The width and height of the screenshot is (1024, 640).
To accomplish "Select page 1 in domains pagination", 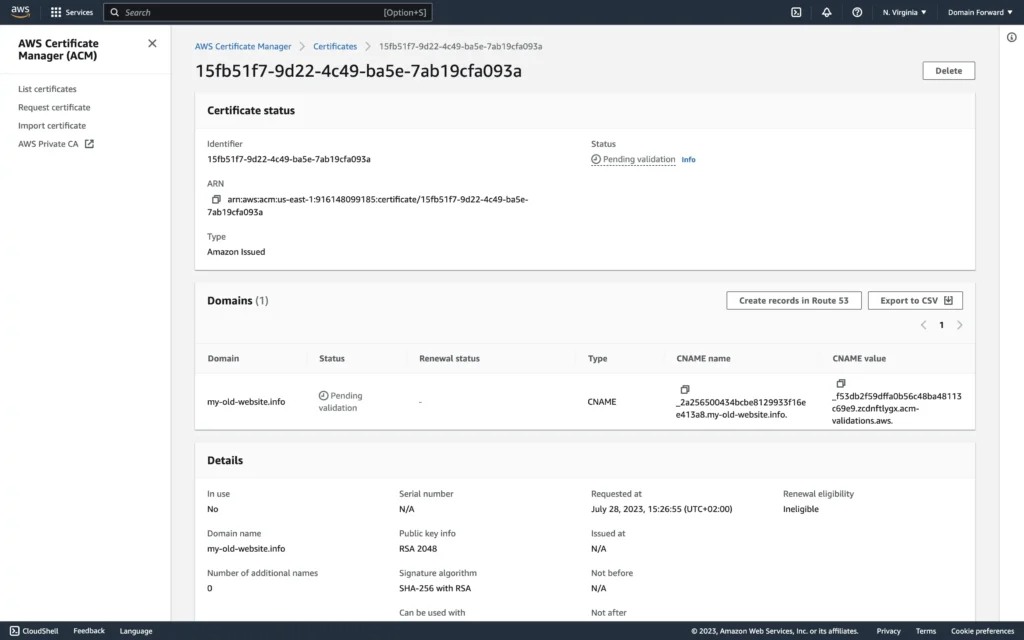I will pos(941,325).
